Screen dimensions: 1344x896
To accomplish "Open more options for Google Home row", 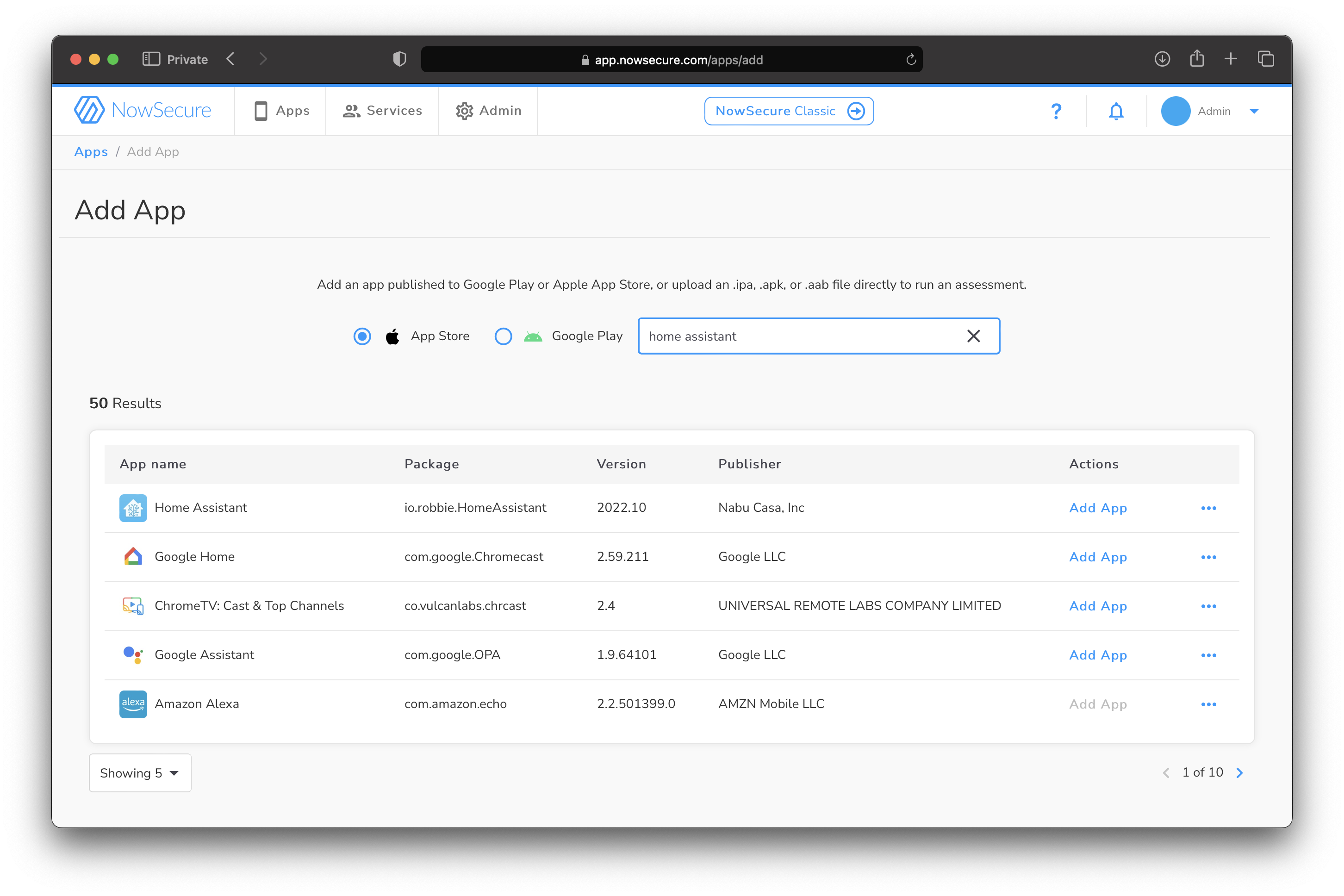I will (1208, 557).
